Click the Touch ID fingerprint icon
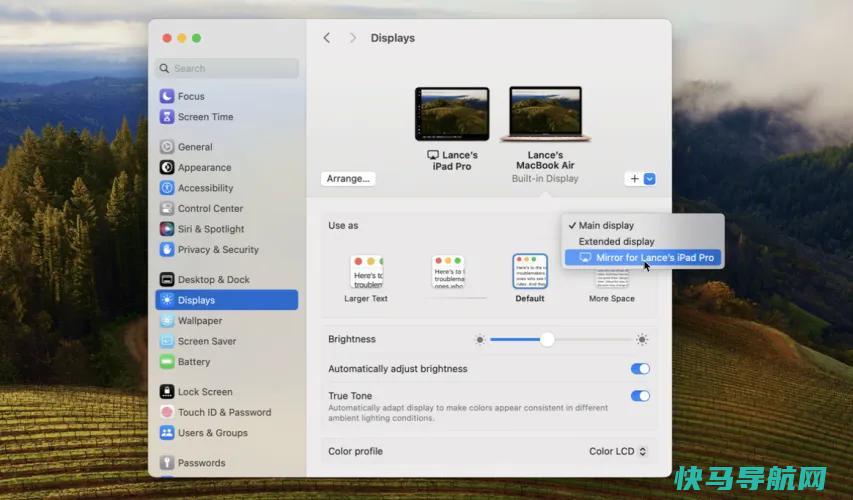The width and height of the screenshot is (853, 500). coord(167,412)
